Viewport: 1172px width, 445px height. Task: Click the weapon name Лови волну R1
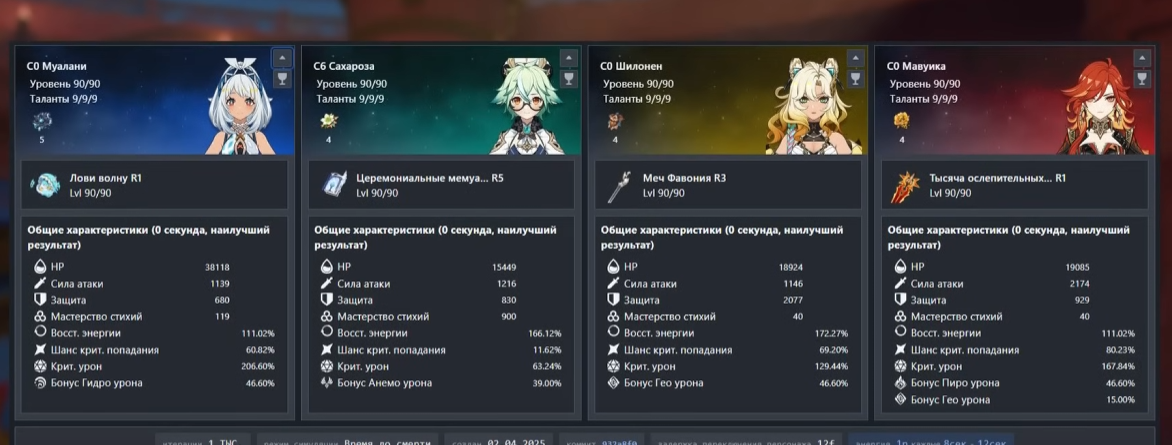point(105,178)
